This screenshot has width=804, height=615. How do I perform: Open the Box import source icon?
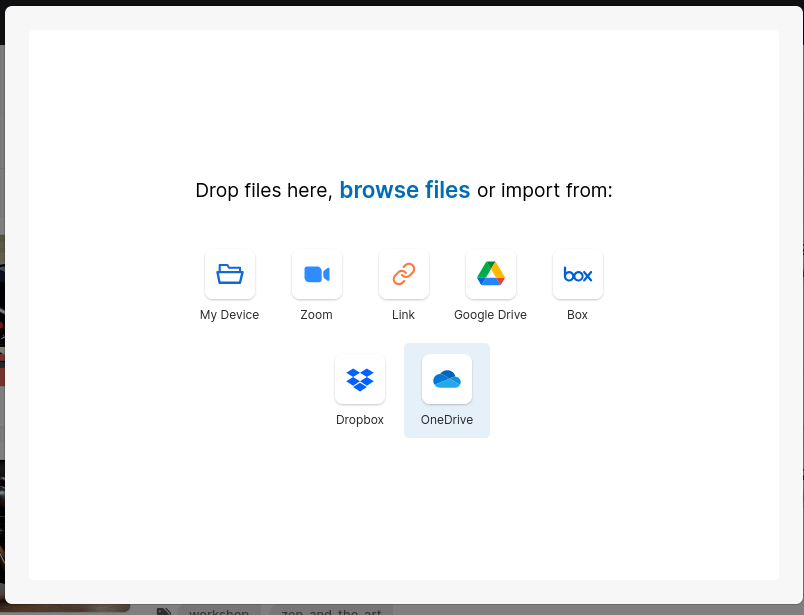[578, 274]
